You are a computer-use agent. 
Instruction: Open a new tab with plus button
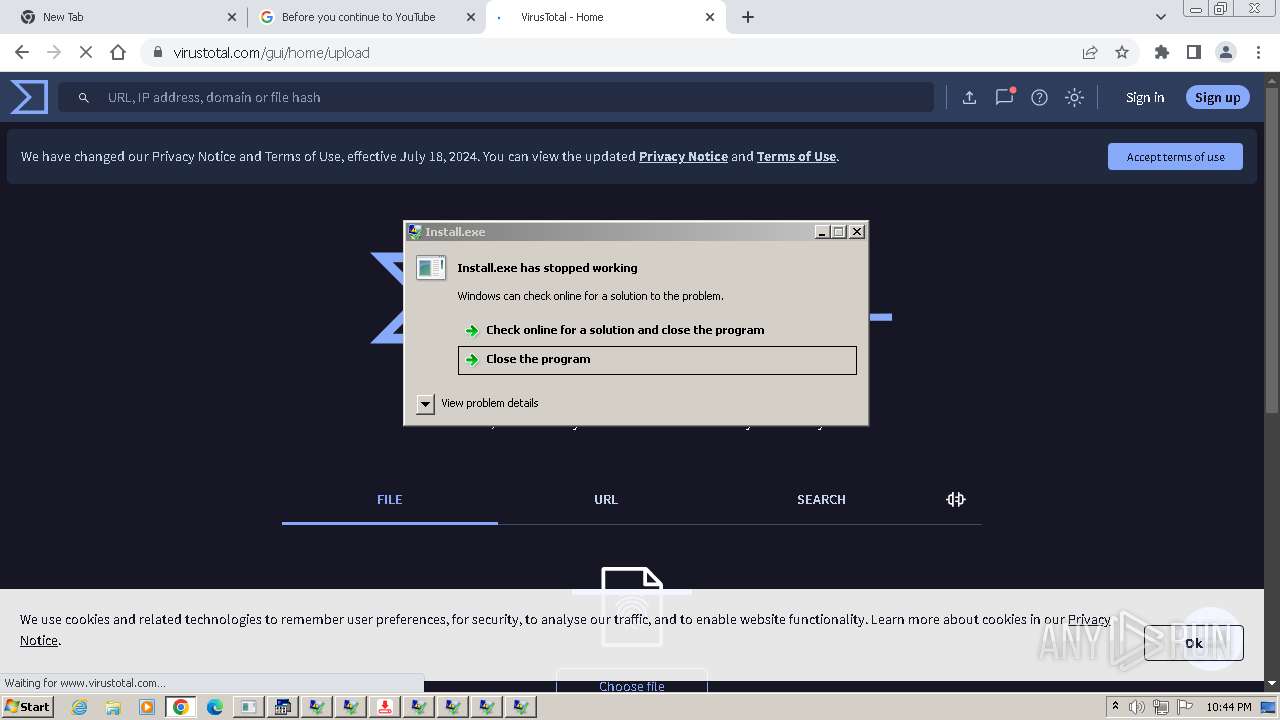pyautogui.click(x=748, y=17)
